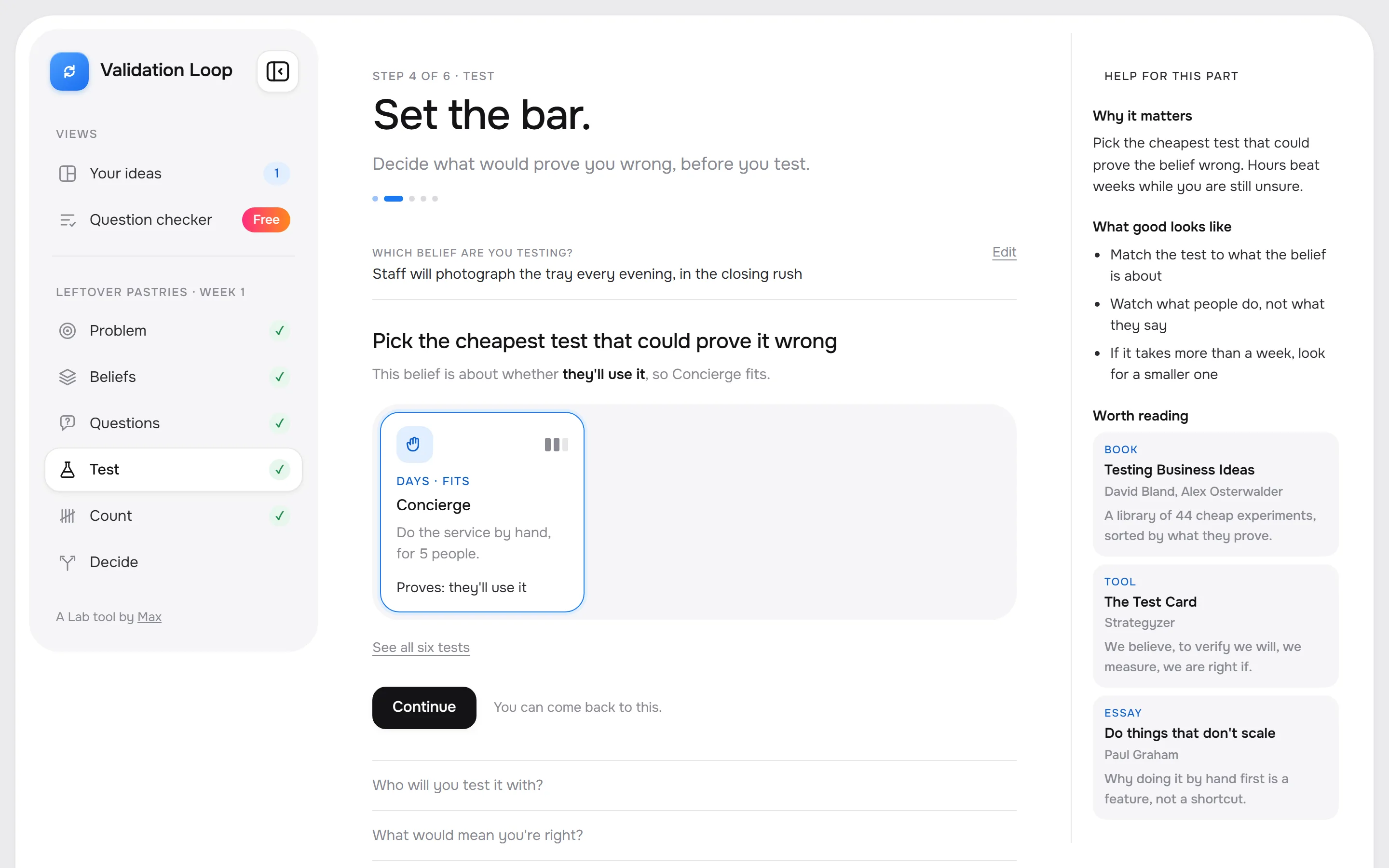Go to the Decide step
The image size is (1389, 868).
173,562
